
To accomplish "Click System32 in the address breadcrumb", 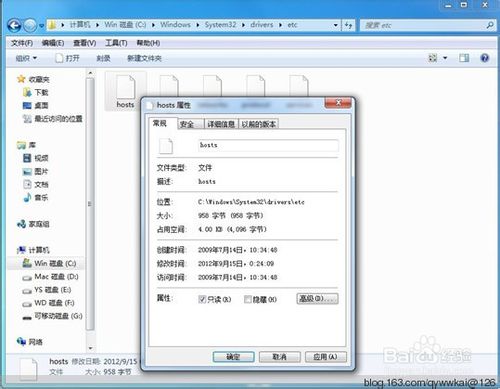I will 220,25.
